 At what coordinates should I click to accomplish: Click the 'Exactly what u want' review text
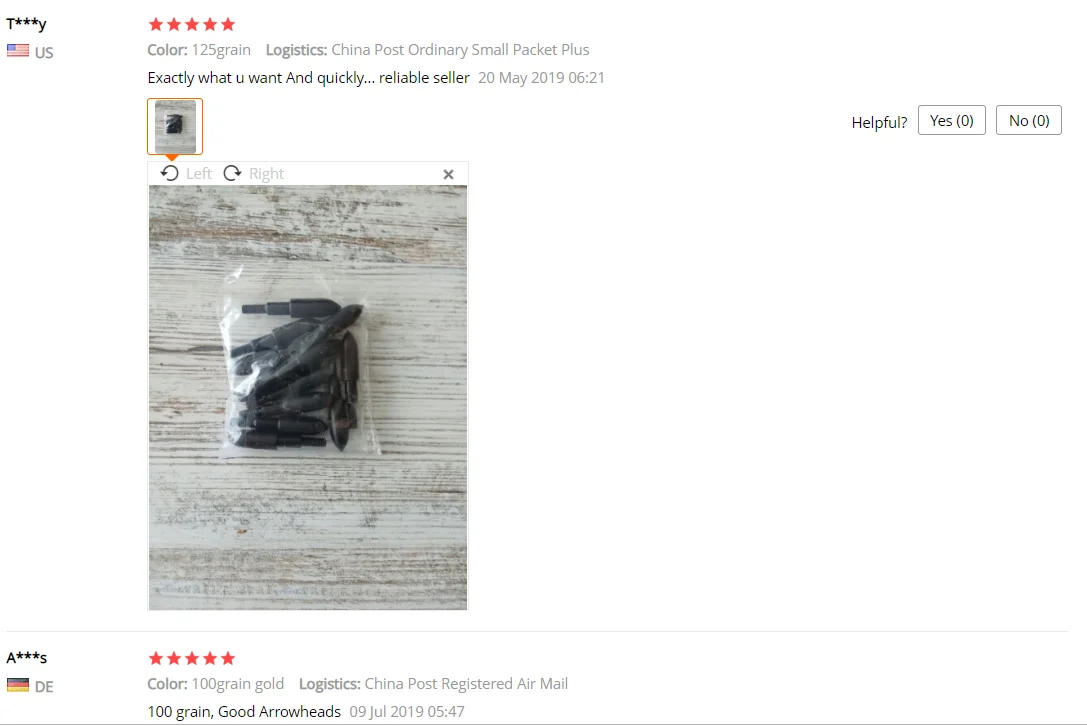(x=308, y=78)
